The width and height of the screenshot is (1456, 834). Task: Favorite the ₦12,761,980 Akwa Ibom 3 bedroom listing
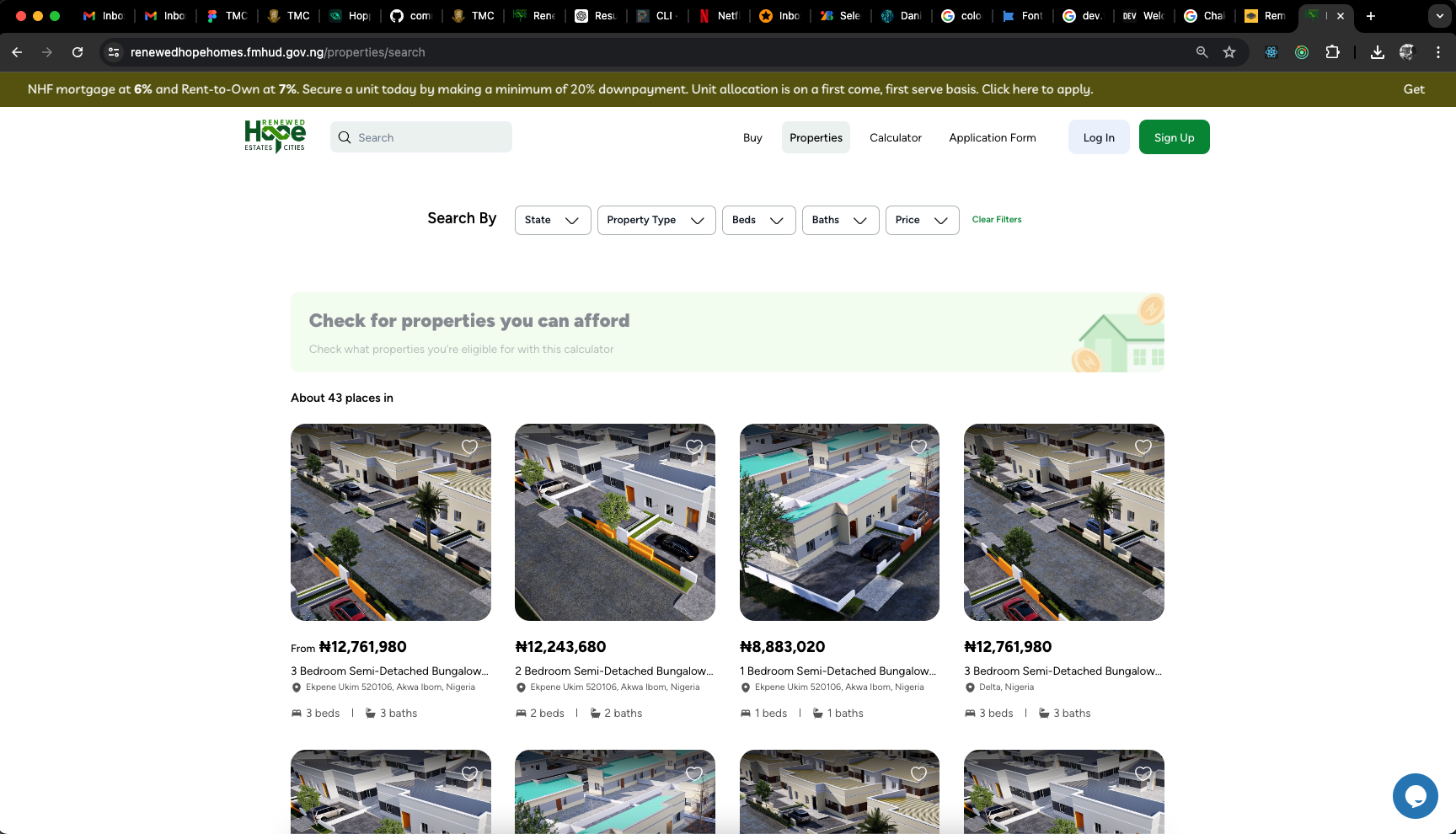pos(469,446)
